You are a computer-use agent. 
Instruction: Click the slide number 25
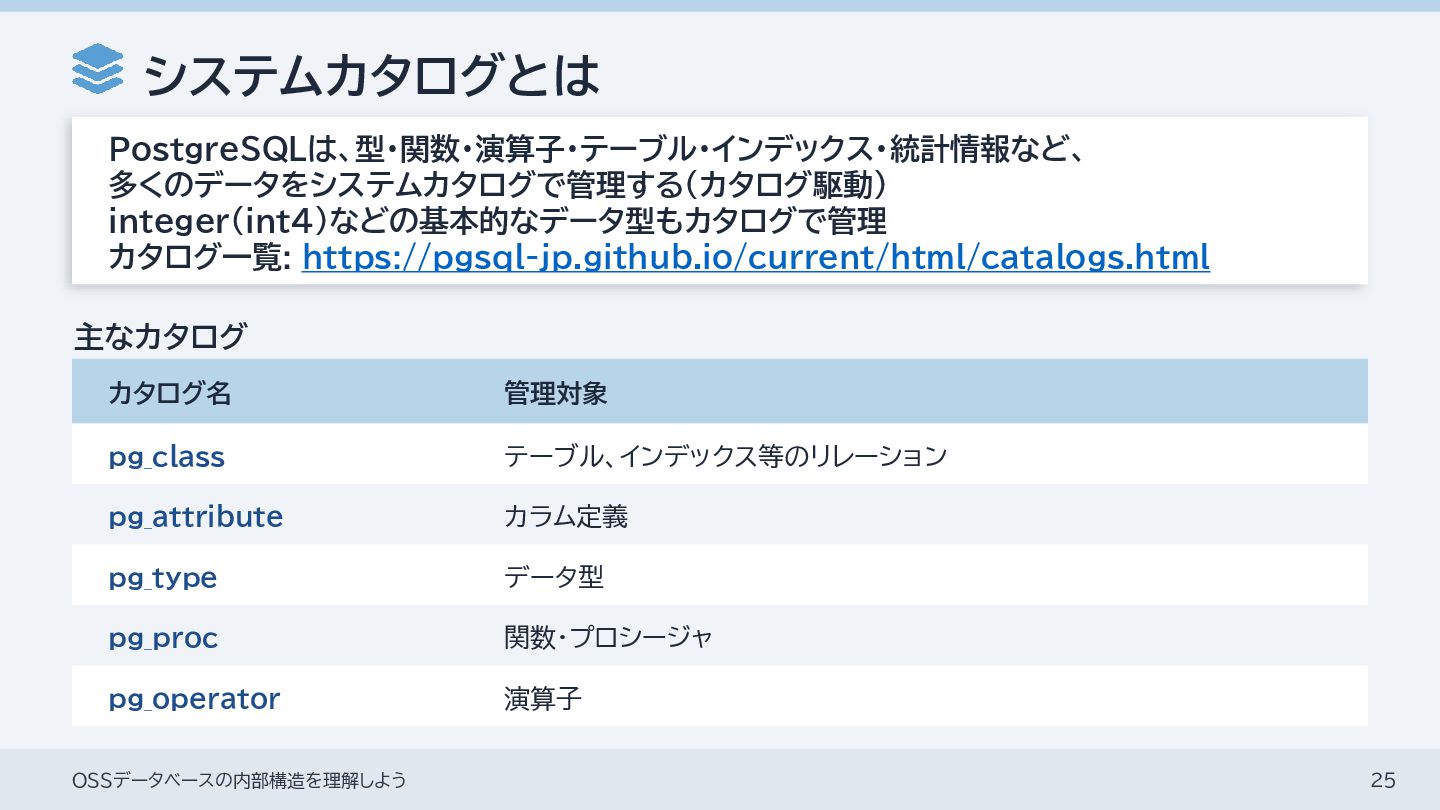point(1383,780)
